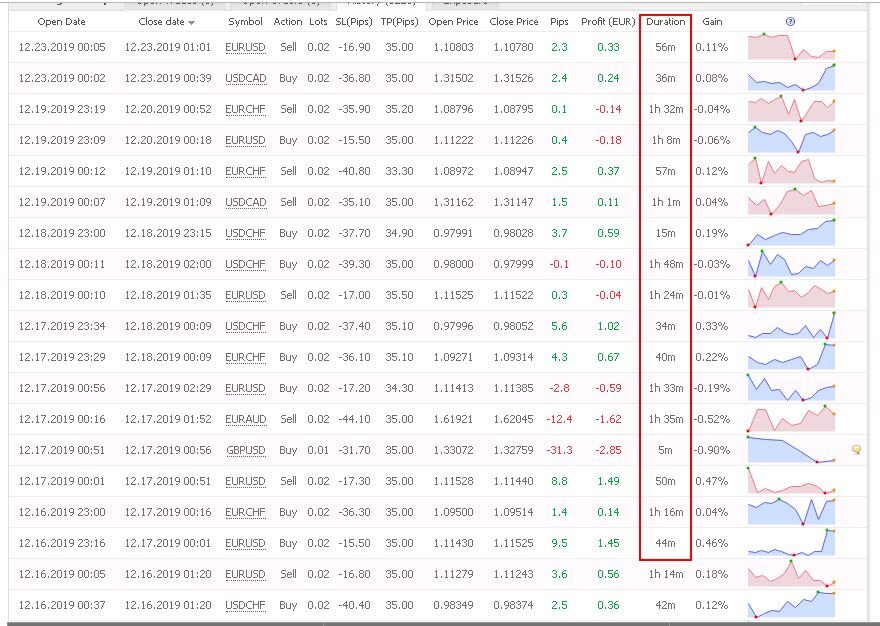This screenshot has width=880, height=626.
Task: Select lots value 0.01 on GBPUSD row
Action: click(x=318, y=450)
